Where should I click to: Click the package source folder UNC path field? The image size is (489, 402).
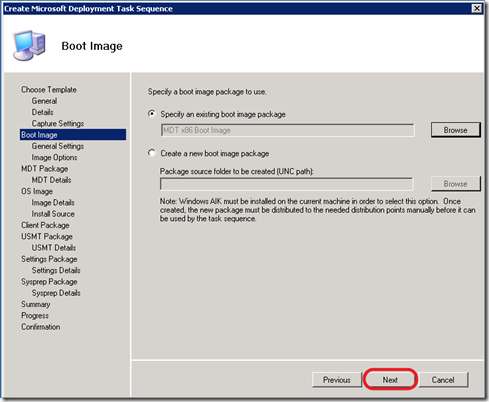[x=286, y=184]
